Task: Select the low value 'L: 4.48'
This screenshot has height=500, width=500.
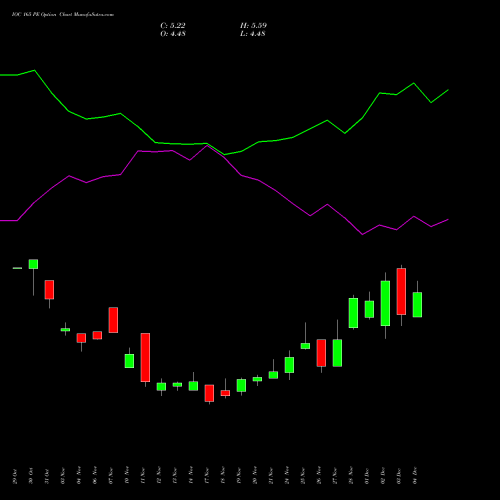Action: coord(253,34)
